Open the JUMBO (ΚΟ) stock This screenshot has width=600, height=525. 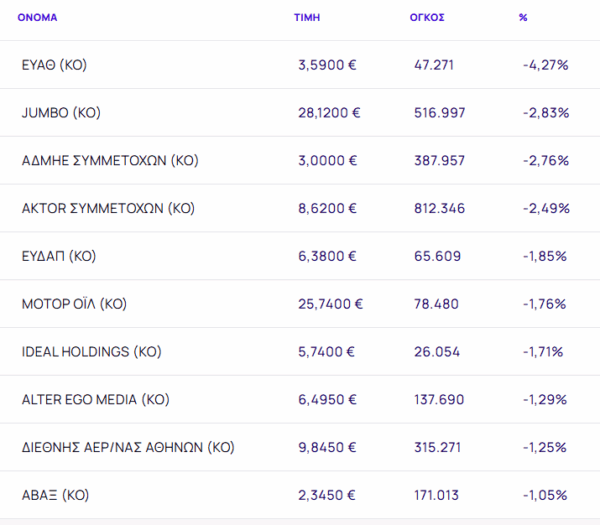[x=61, y=113]
